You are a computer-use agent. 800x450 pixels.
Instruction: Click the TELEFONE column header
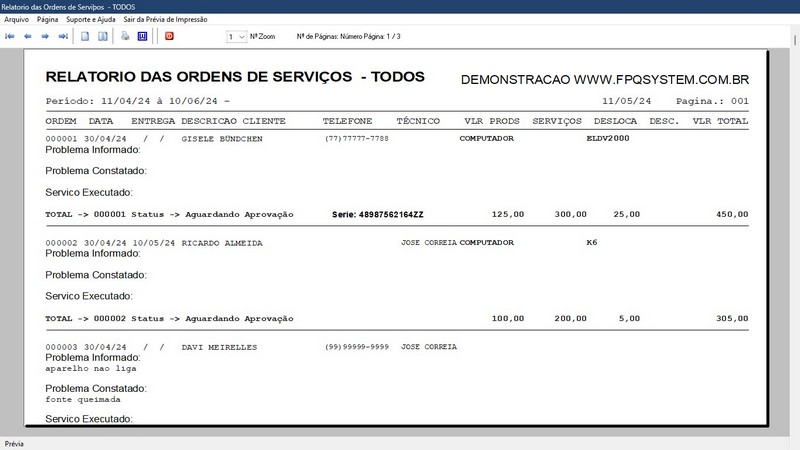point(347,121)
